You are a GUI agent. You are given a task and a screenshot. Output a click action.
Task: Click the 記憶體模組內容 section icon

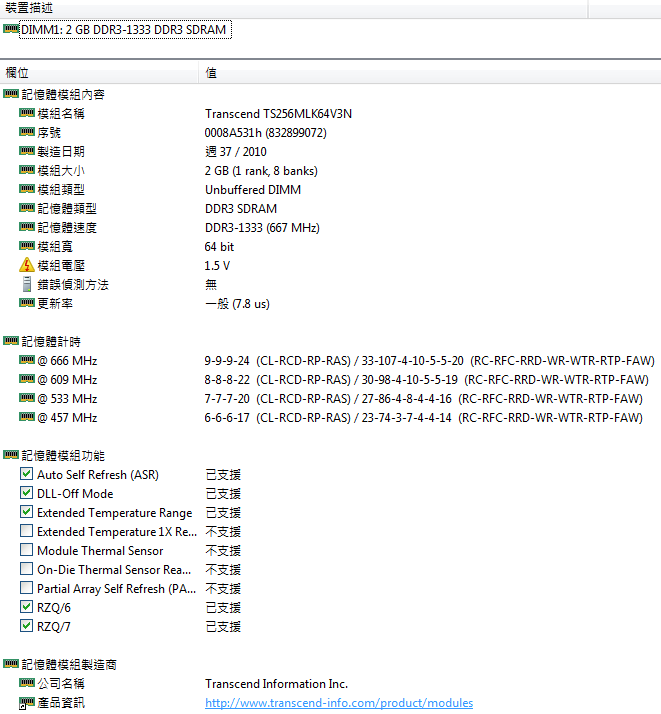(x=10, y=94)
